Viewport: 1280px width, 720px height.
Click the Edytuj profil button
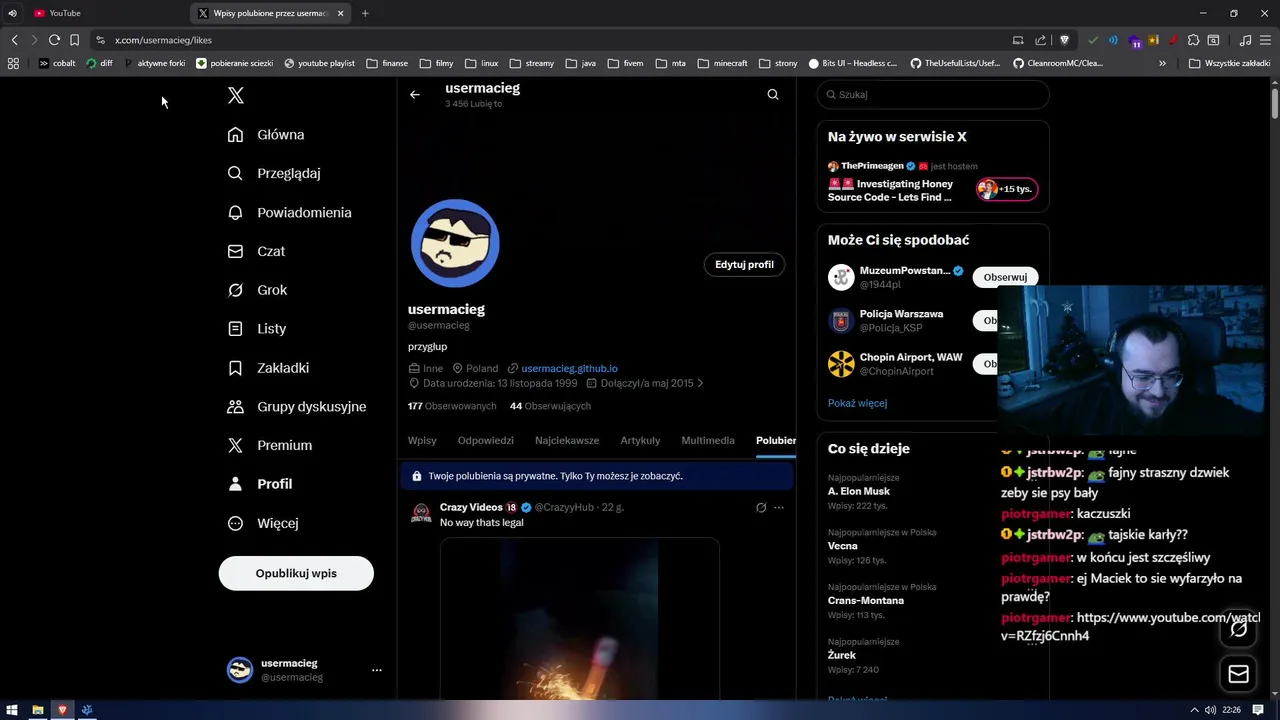click(x=744, y=264)
